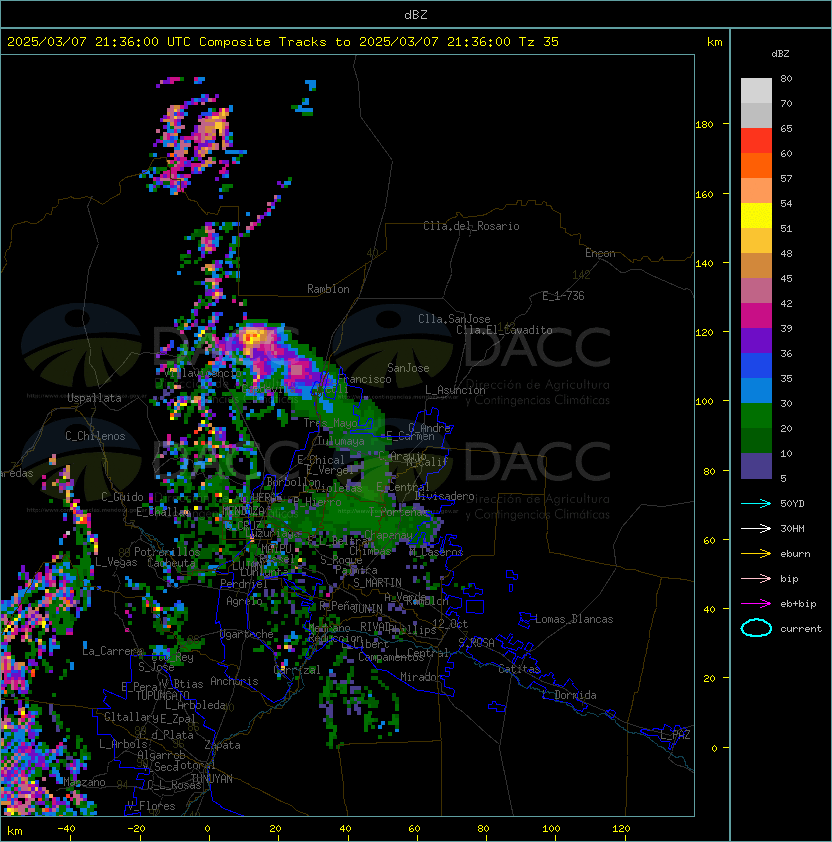832x842 pixels.
Task: Click the 50YD legend label
Action: click(792, 503)
